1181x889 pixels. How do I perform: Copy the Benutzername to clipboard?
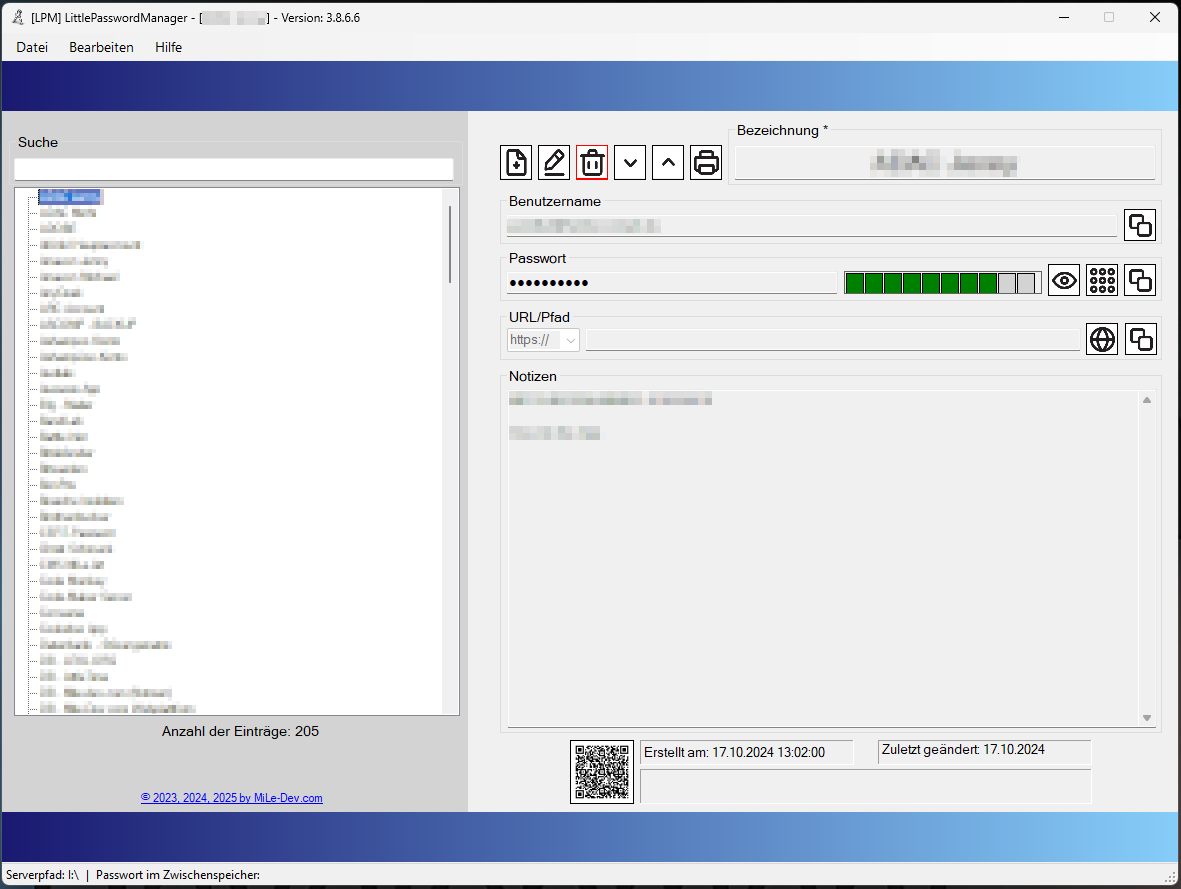point(1140,225)
